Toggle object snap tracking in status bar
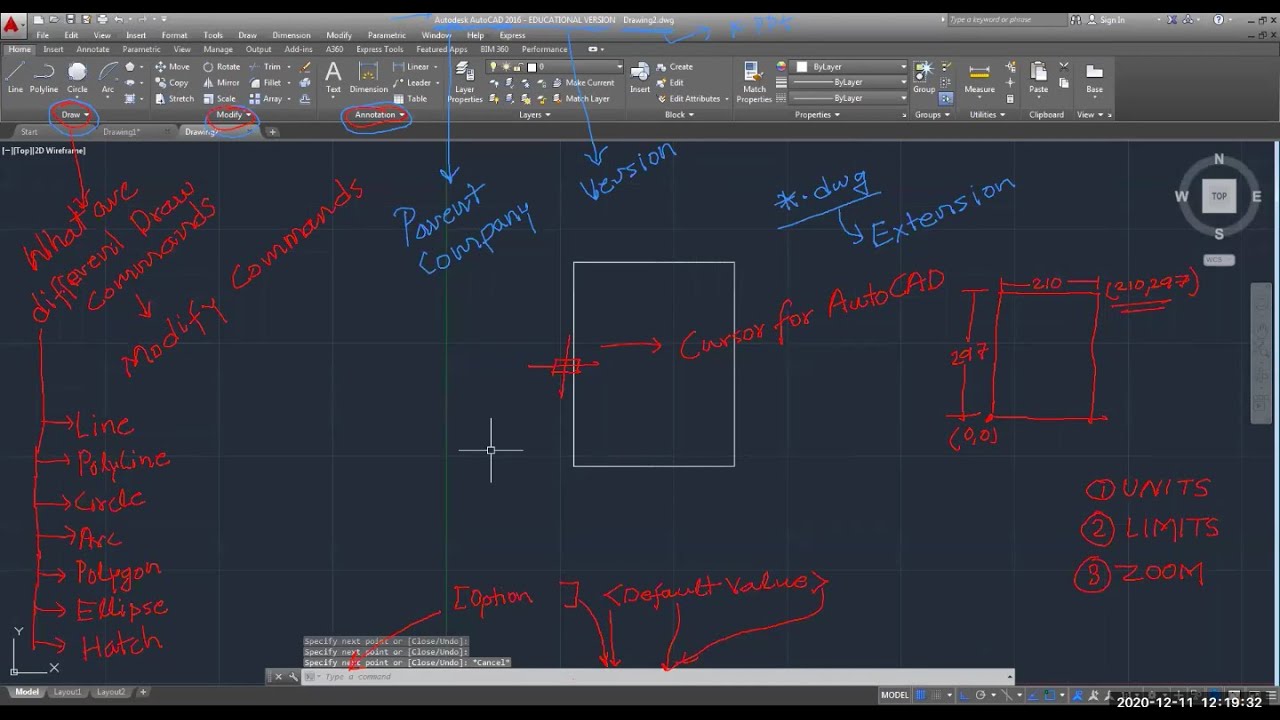This screenshot has width=1280, height=720. pos(1033,695)
